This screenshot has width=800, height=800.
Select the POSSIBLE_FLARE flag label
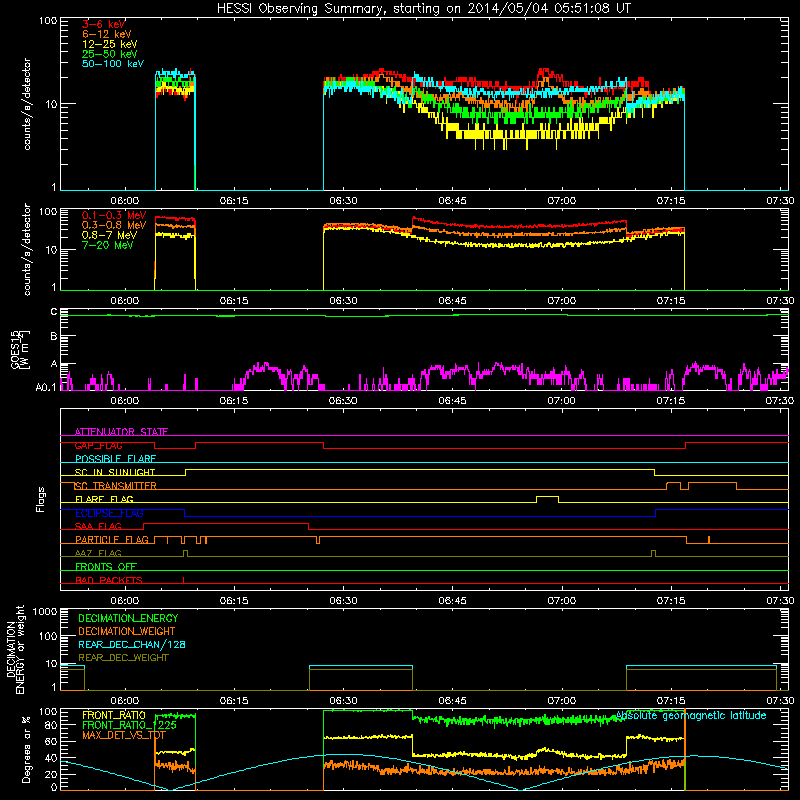(115, 459)
